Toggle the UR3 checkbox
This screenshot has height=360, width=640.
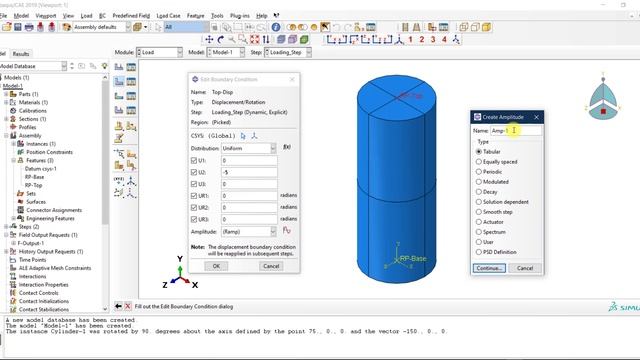[194, 220]
